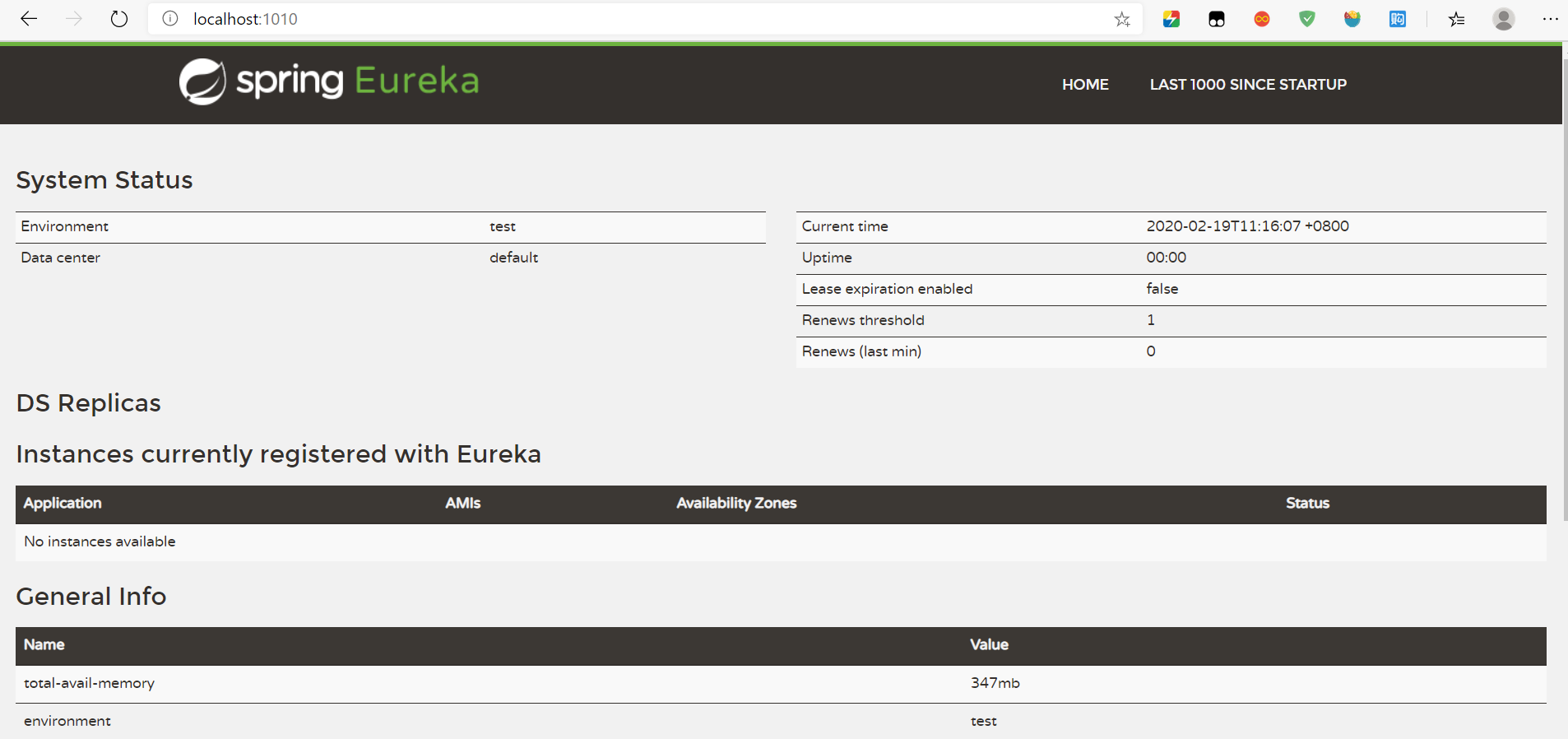The height and width of the screenshot is (739, 1568).
Task: Click the 'Current time' label
Action: (x=845, y=226)
